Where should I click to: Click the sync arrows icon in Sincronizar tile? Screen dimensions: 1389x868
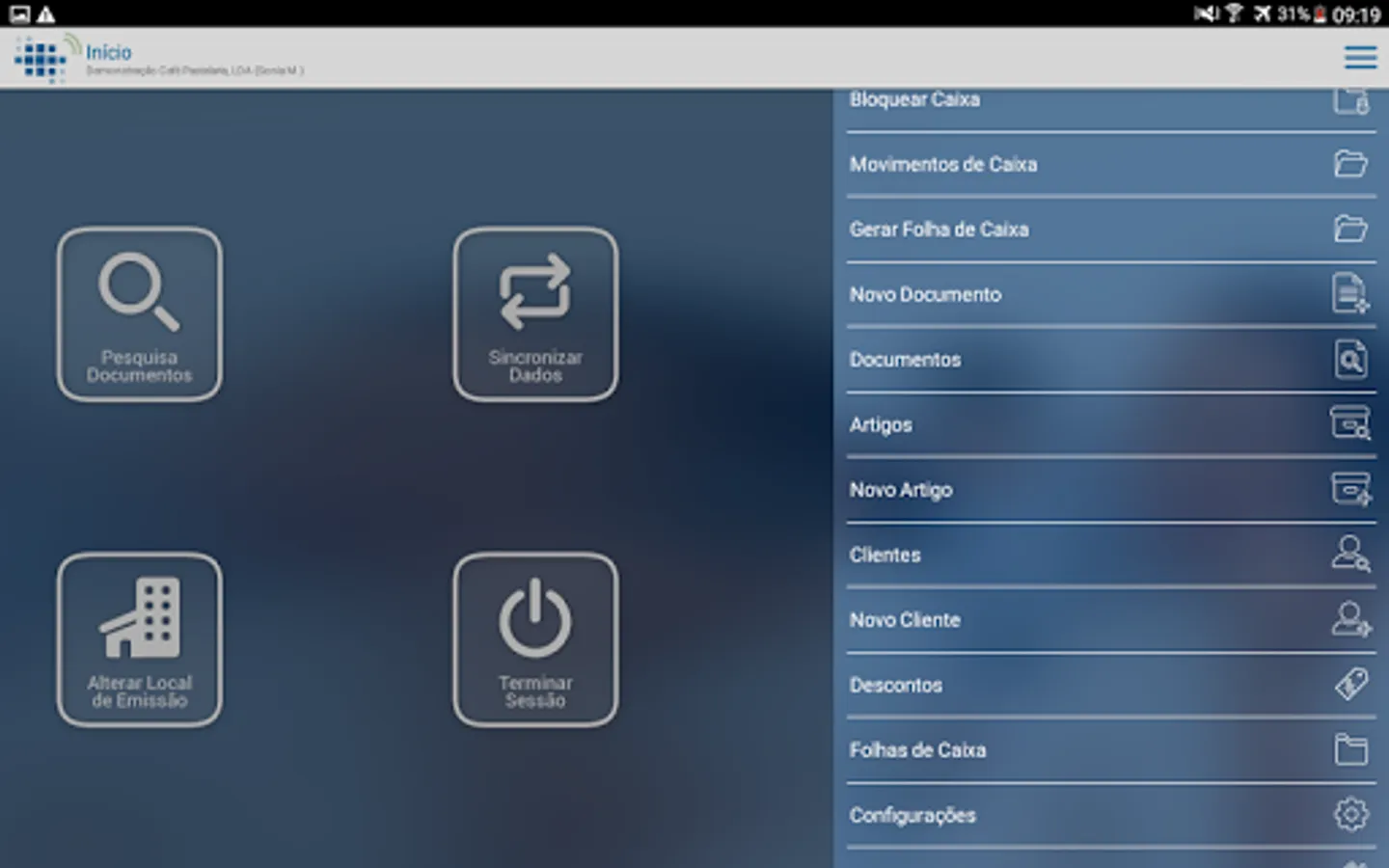point(535,291)
